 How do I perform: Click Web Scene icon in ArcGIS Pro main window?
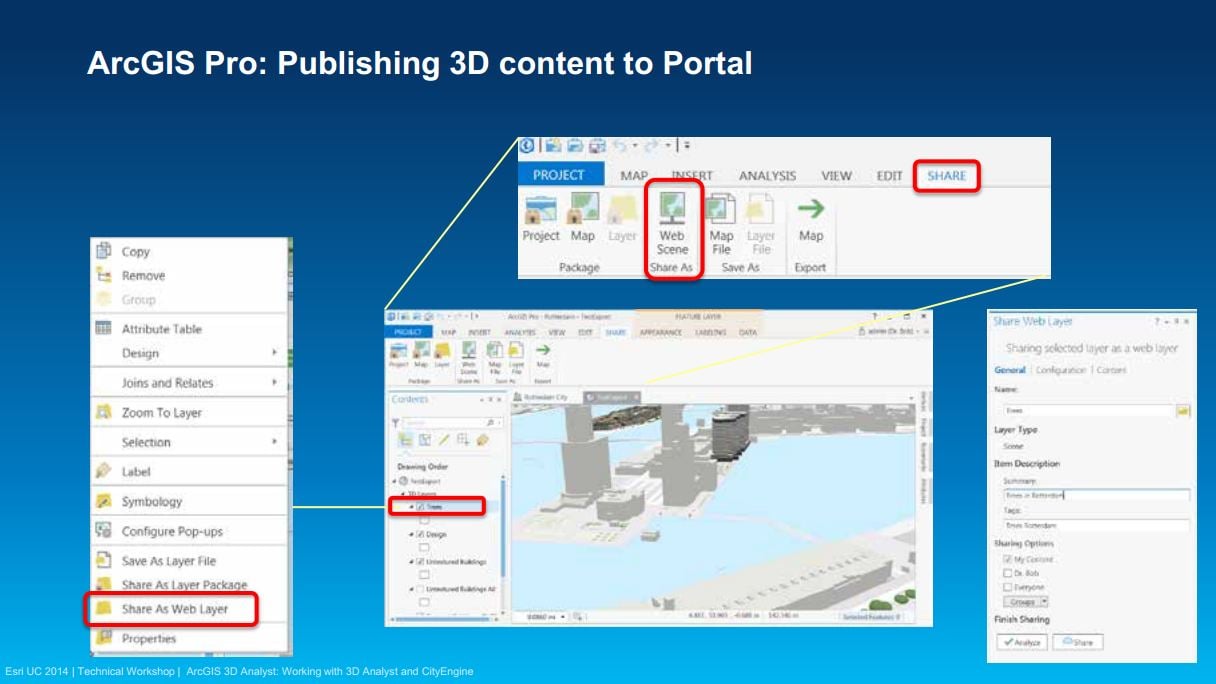coord(468,351)
